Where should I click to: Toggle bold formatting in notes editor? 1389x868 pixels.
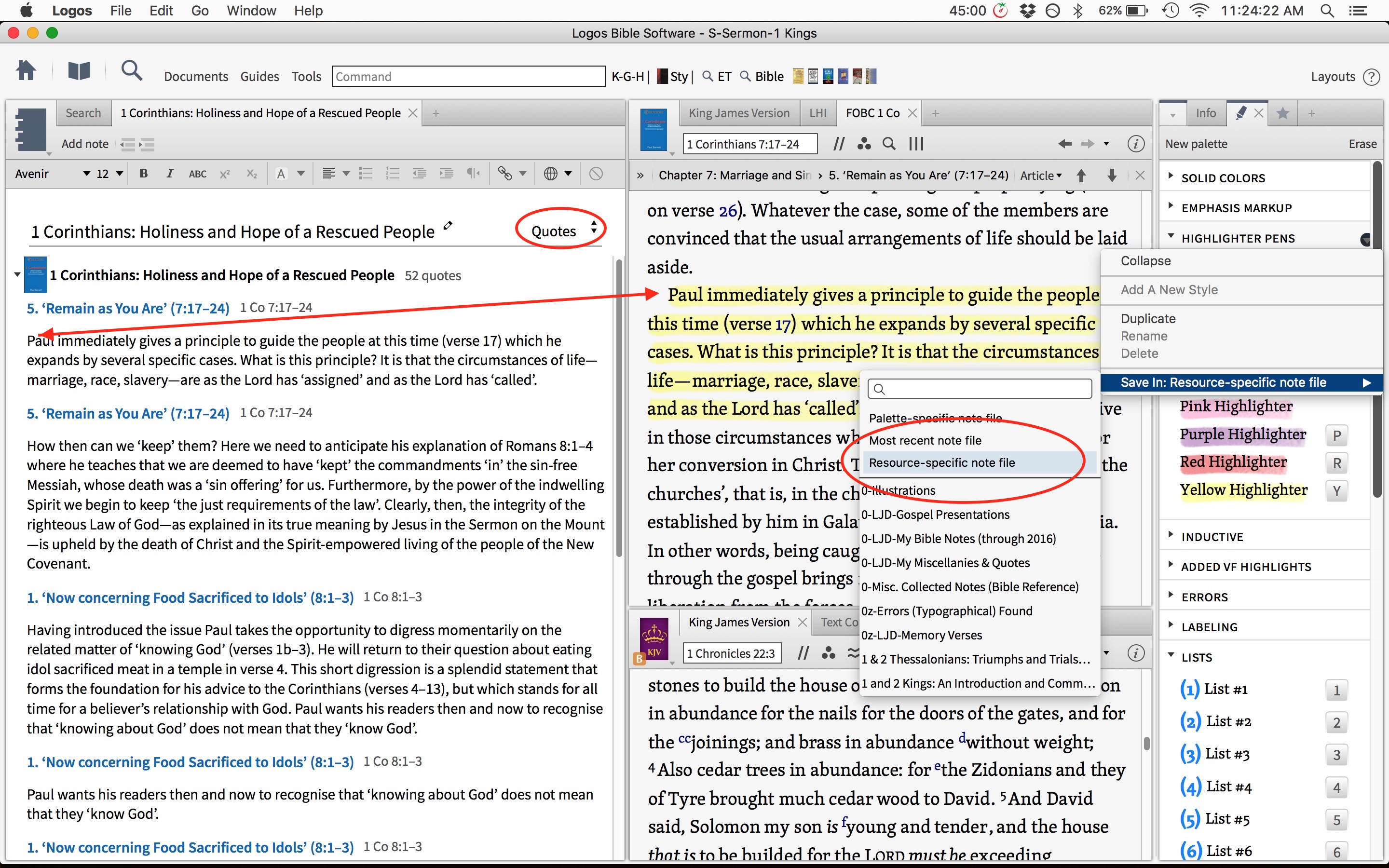[x=144, y=174]
